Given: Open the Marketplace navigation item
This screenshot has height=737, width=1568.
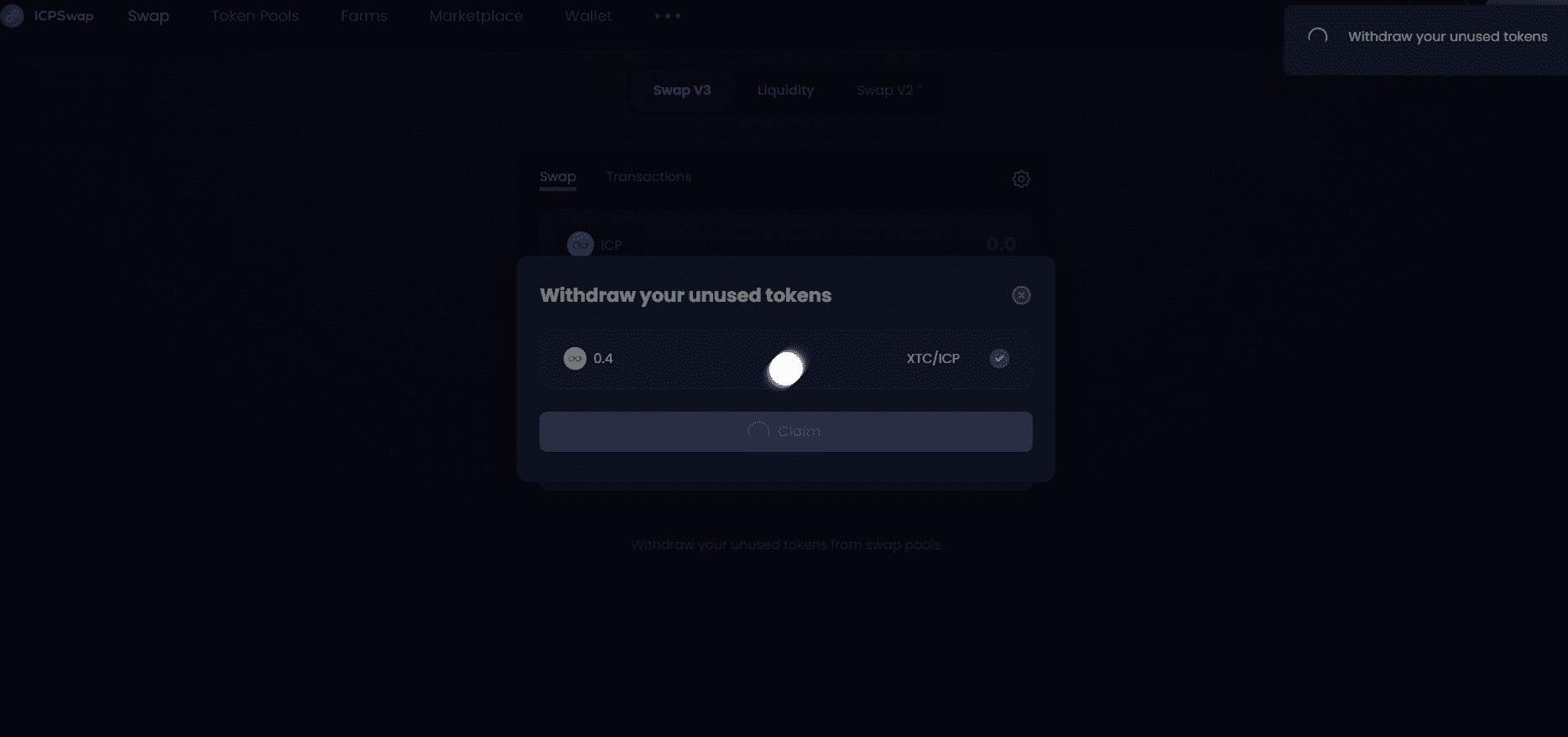Looking at the screenshot, I should (x=477, y=16).
